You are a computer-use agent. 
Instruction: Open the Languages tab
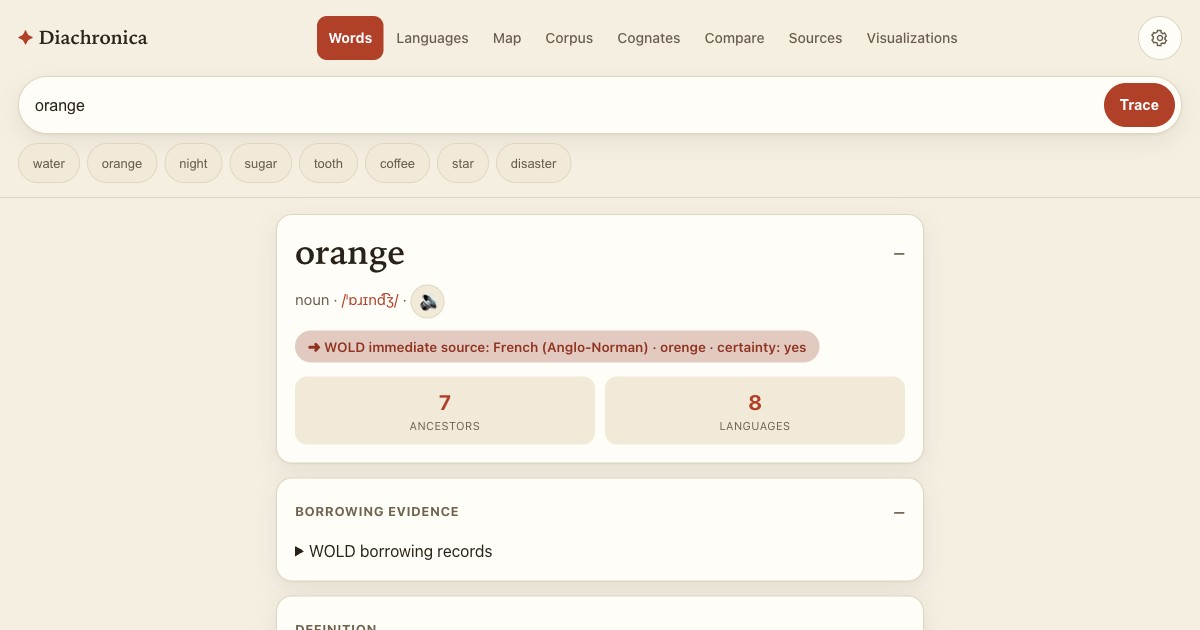coord(432,38)
